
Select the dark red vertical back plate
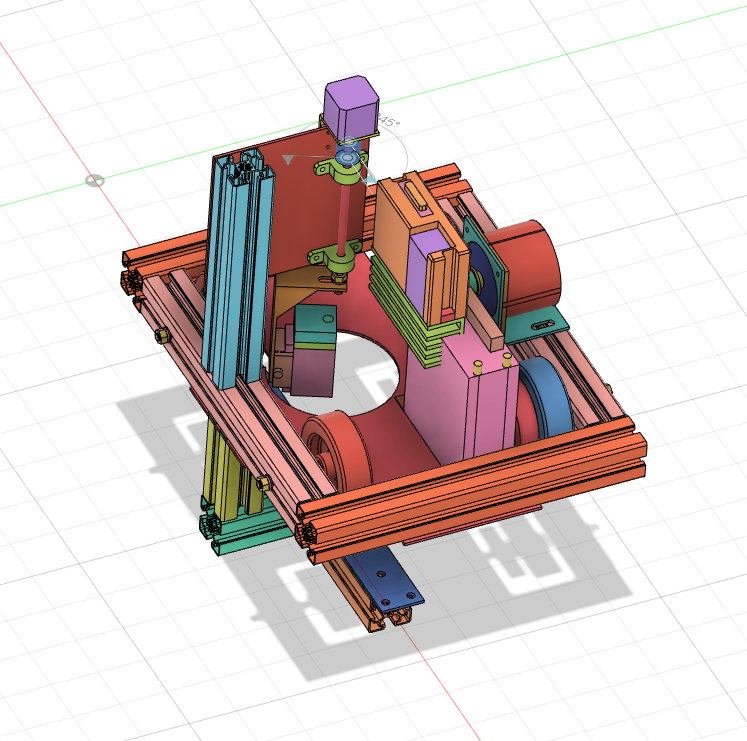tap(296, 215)
